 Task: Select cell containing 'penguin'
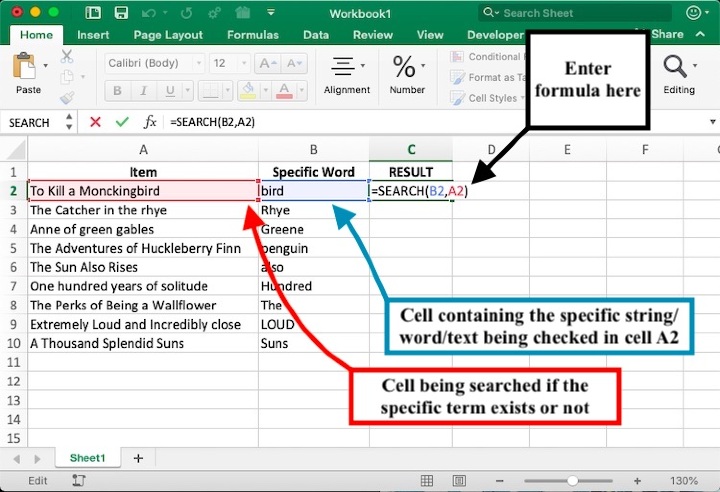point(314,249)
